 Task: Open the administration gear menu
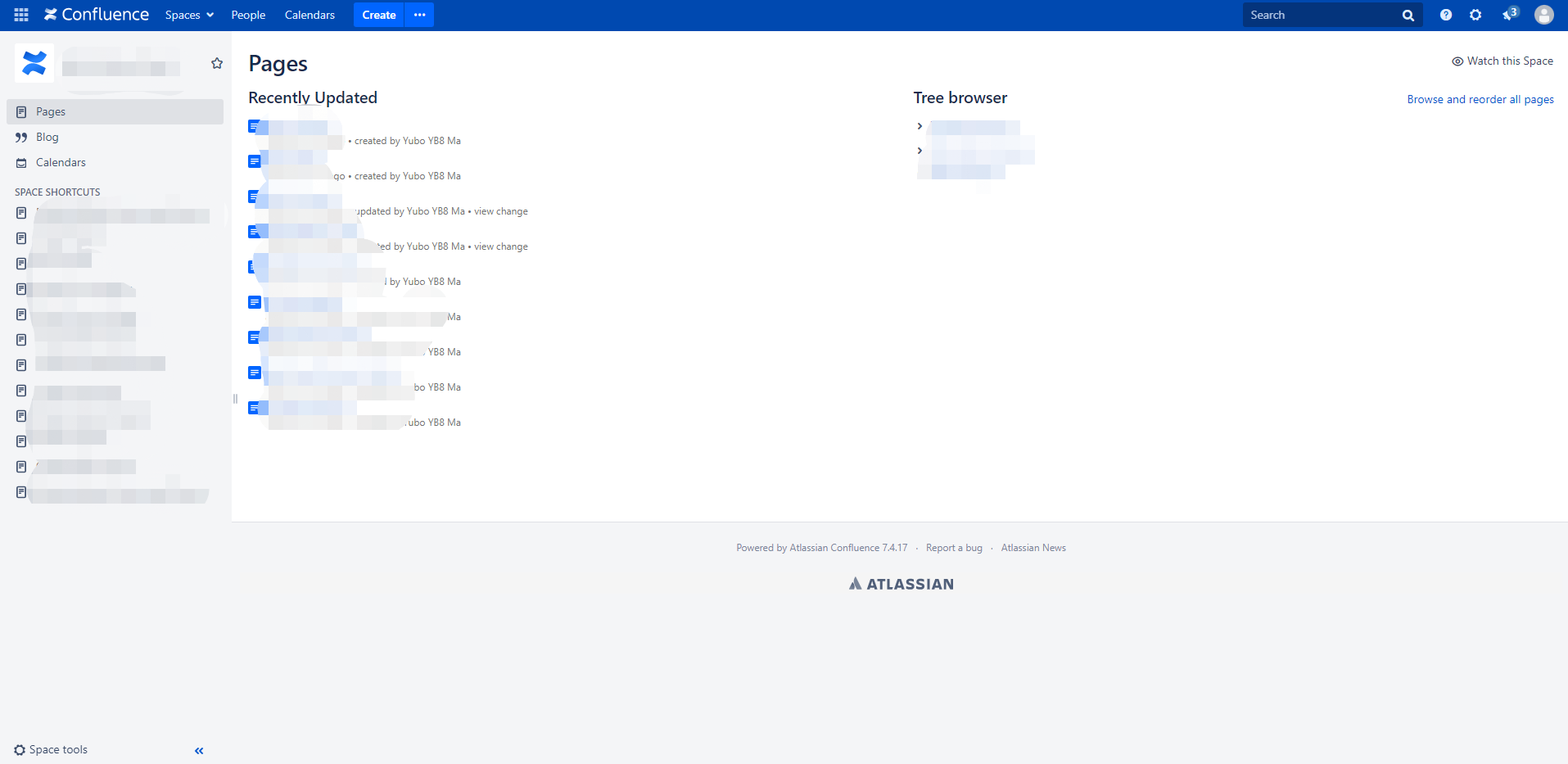(1475, 15)
